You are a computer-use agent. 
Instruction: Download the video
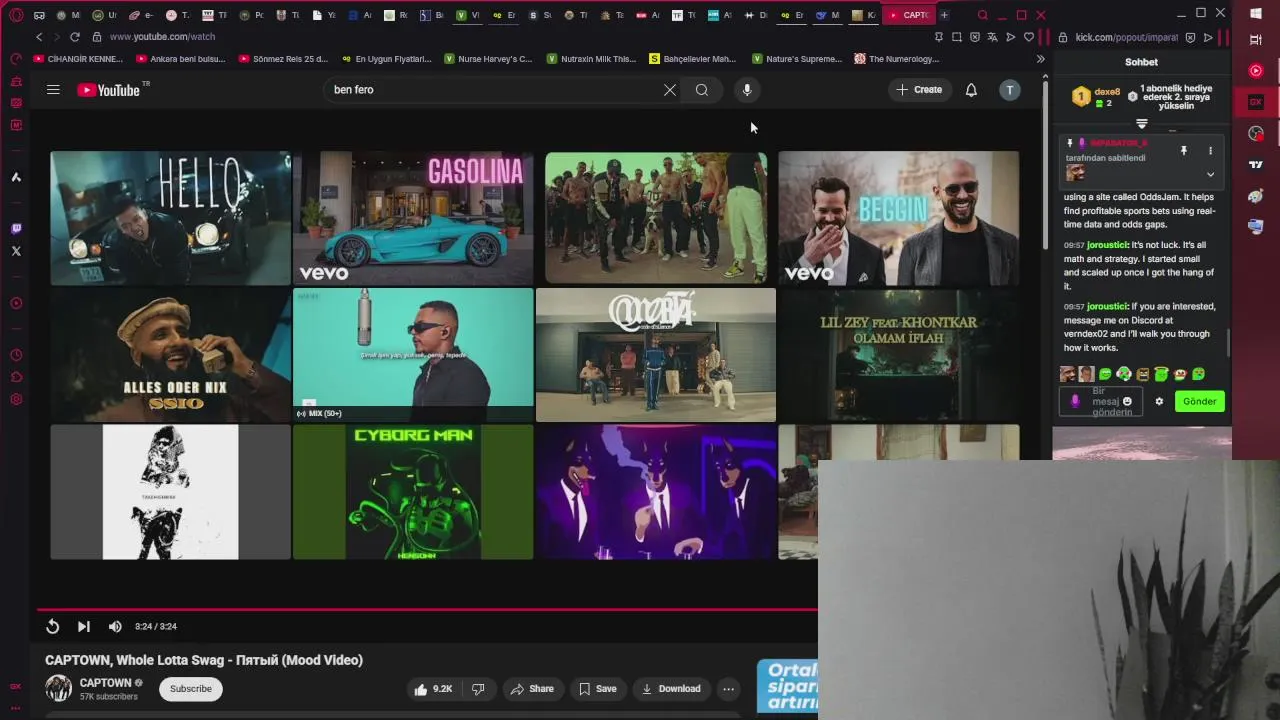pos(671,689)
